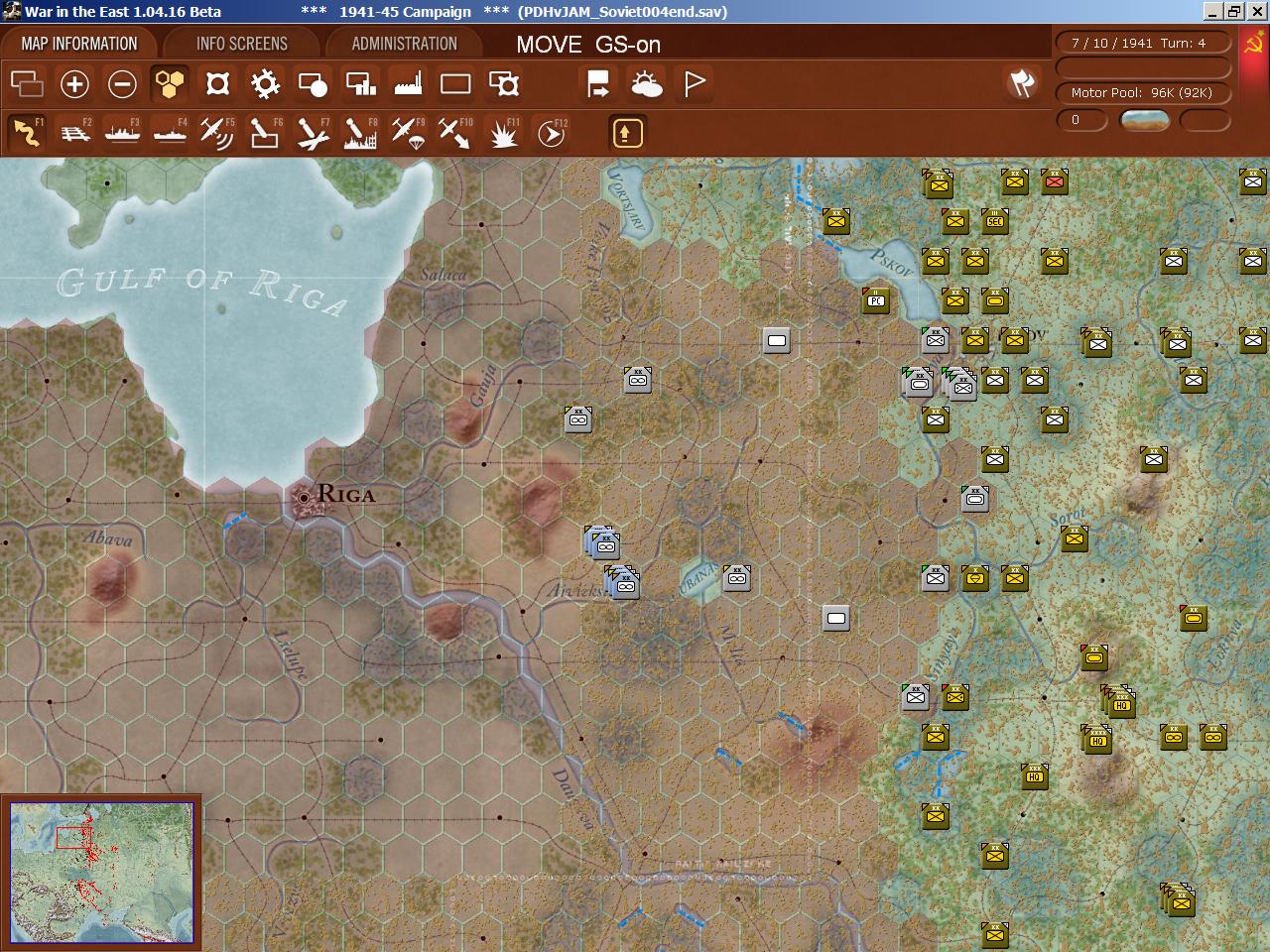Select the triple-stacked HQ counter
Screen dimensions: 1270x952
1119,701
